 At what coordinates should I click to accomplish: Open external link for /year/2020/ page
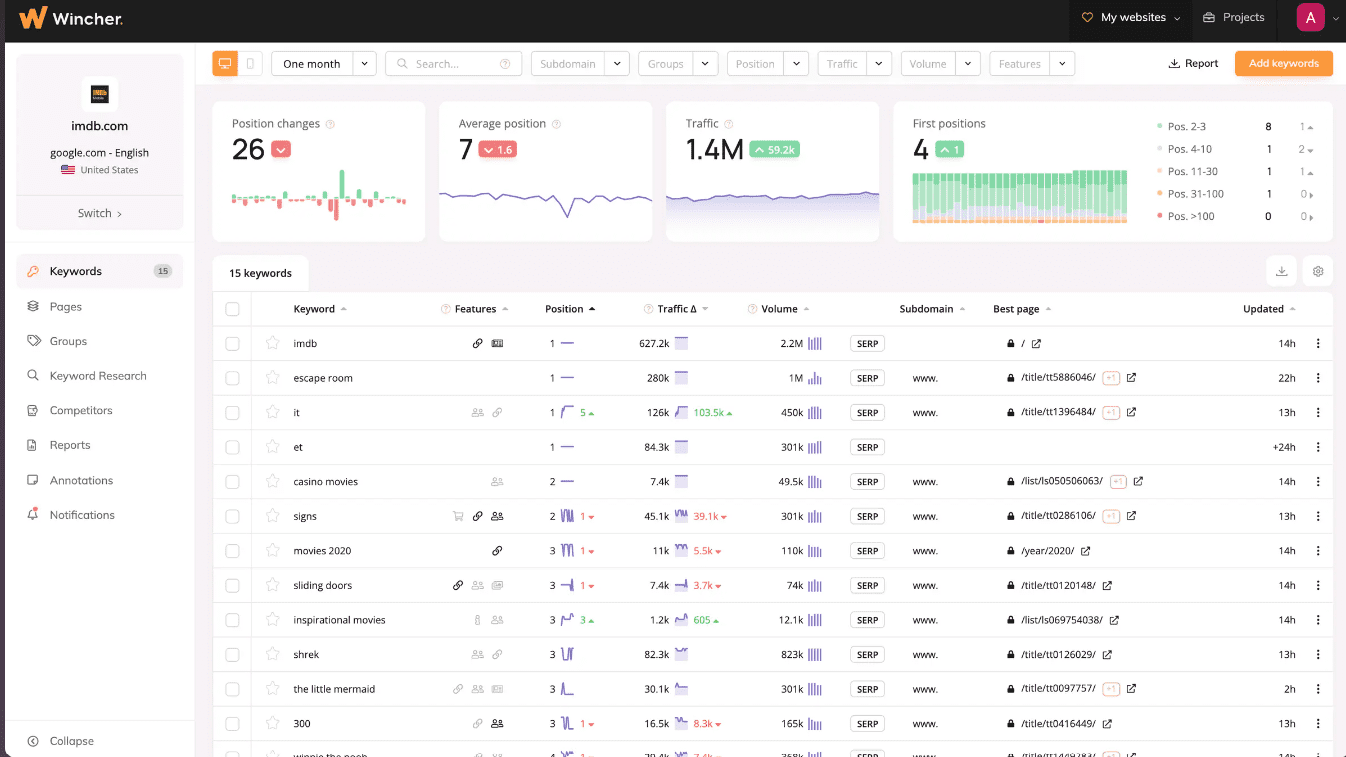coord(1086,551)
